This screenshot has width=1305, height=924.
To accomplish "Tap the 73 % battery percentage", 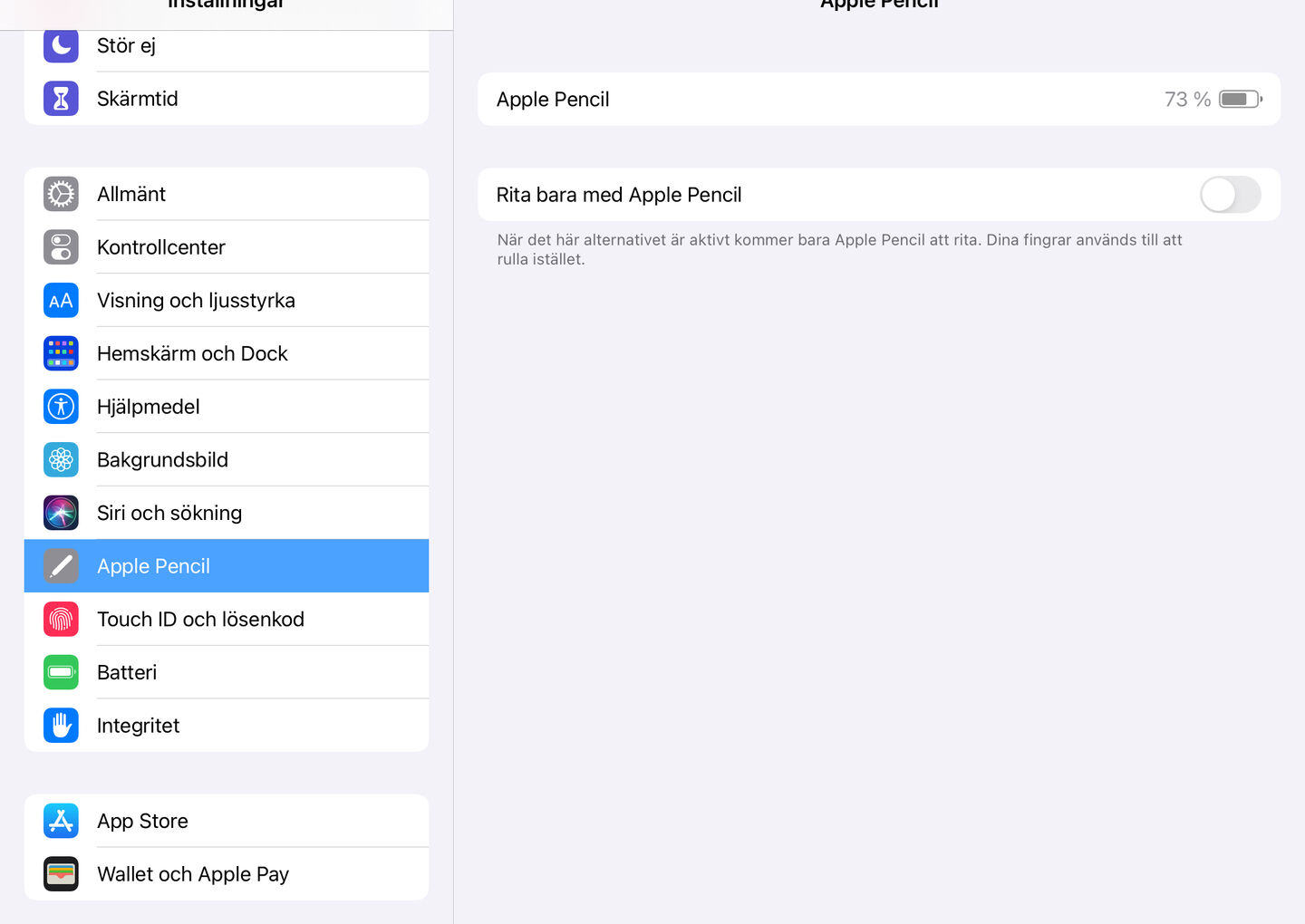I will point(1187,100).
